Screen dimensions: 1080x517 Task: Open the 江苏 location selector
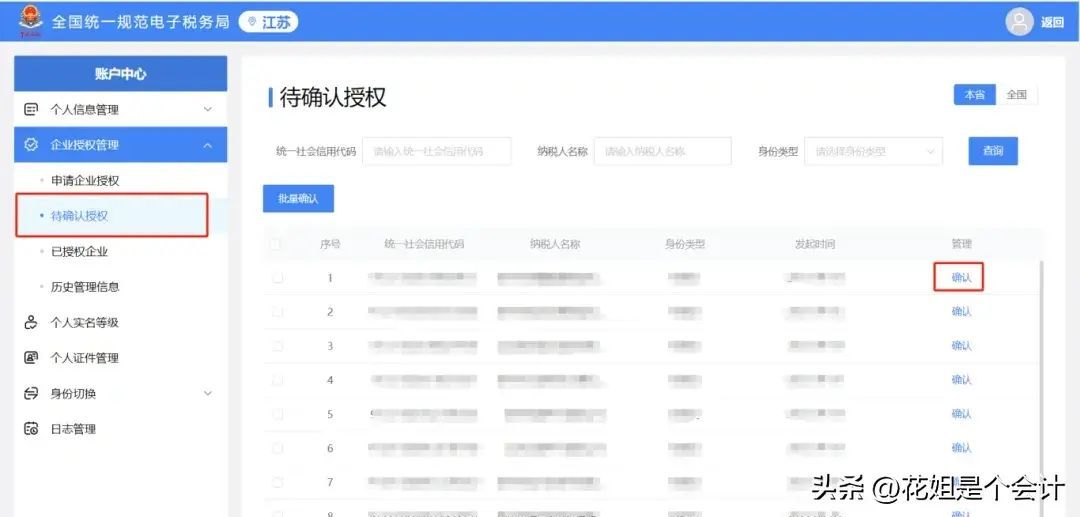pyautogui.click(x=269, y=22)
